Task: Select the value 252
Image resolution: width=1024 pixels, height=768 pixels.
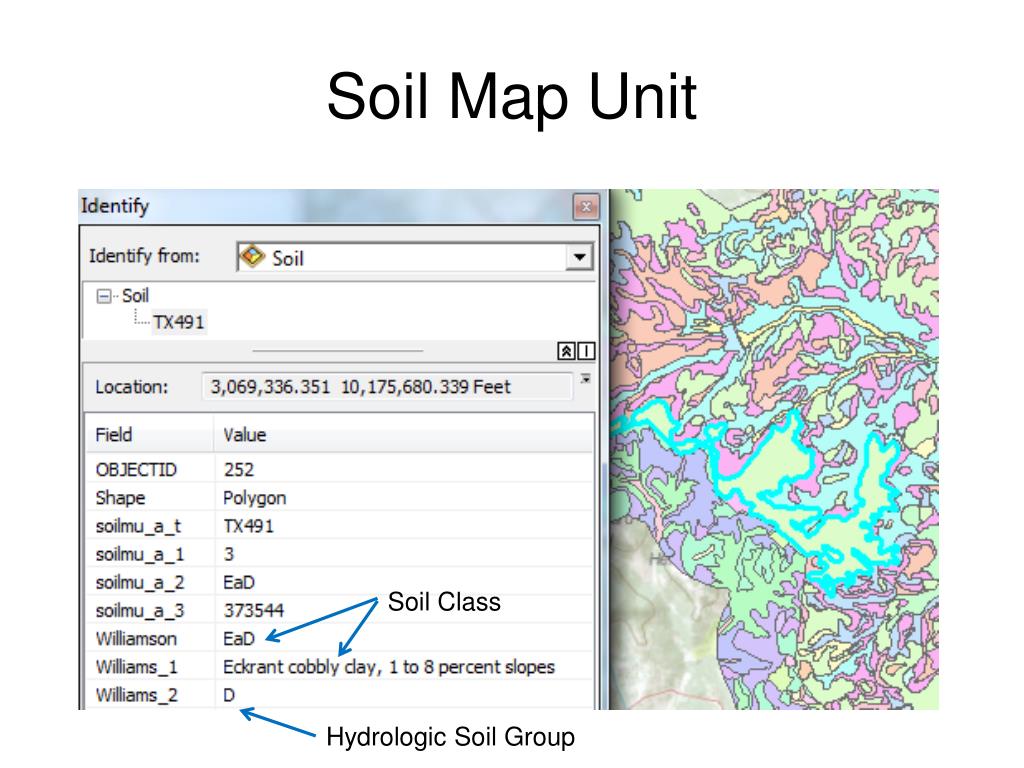Action: (x=238, y=470)
